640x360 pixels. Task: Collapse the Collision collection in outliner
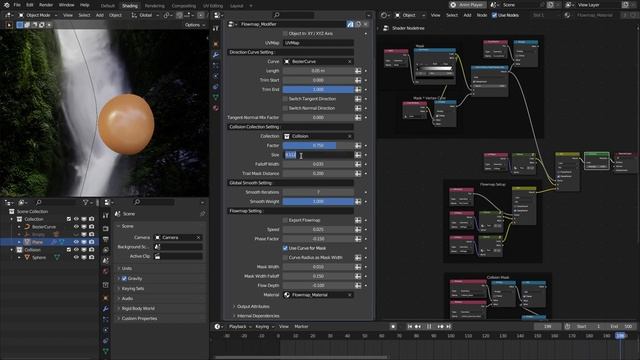tap(12, 250)
